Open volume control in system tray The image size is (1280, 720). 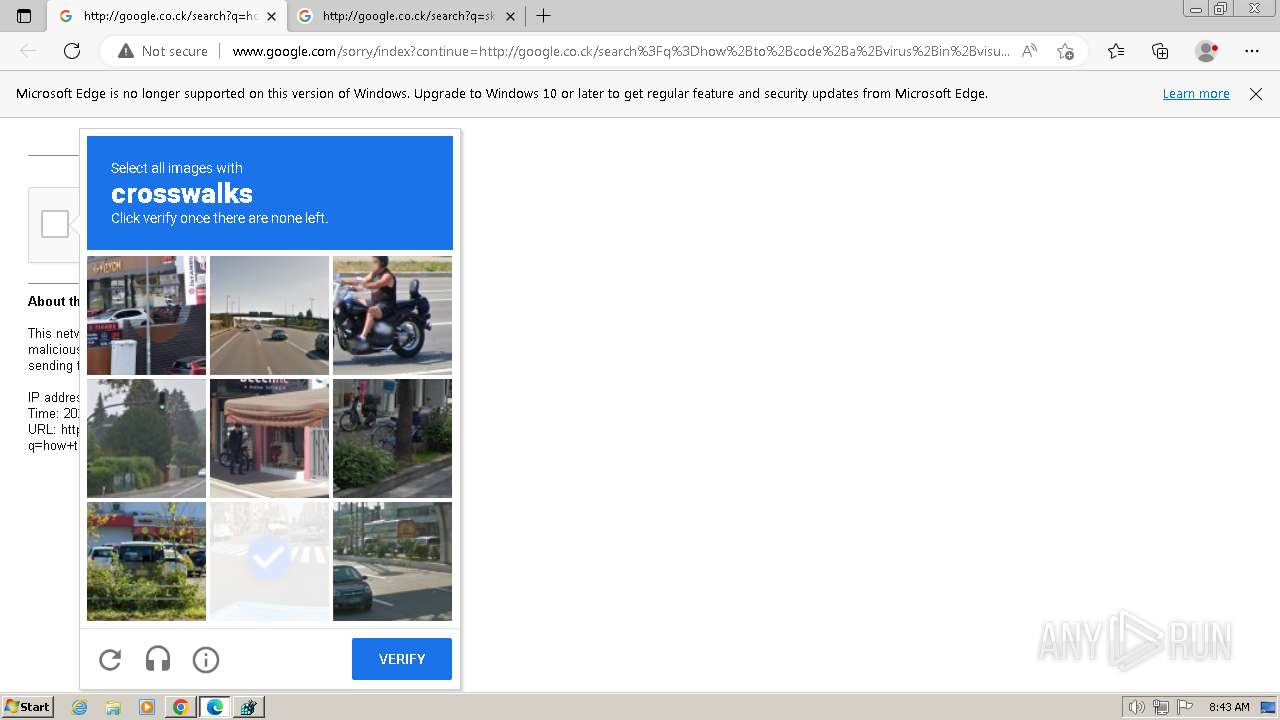pyautogui.click(x=1137, y=707)
